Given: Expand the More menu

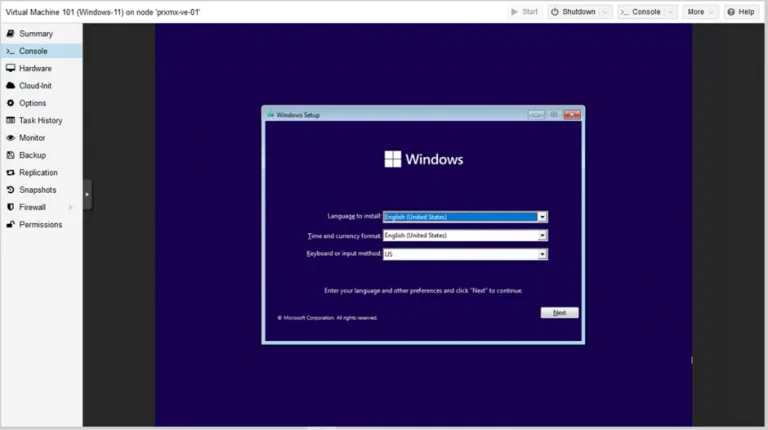Looking at the screenshot, I should coord(700,12).
